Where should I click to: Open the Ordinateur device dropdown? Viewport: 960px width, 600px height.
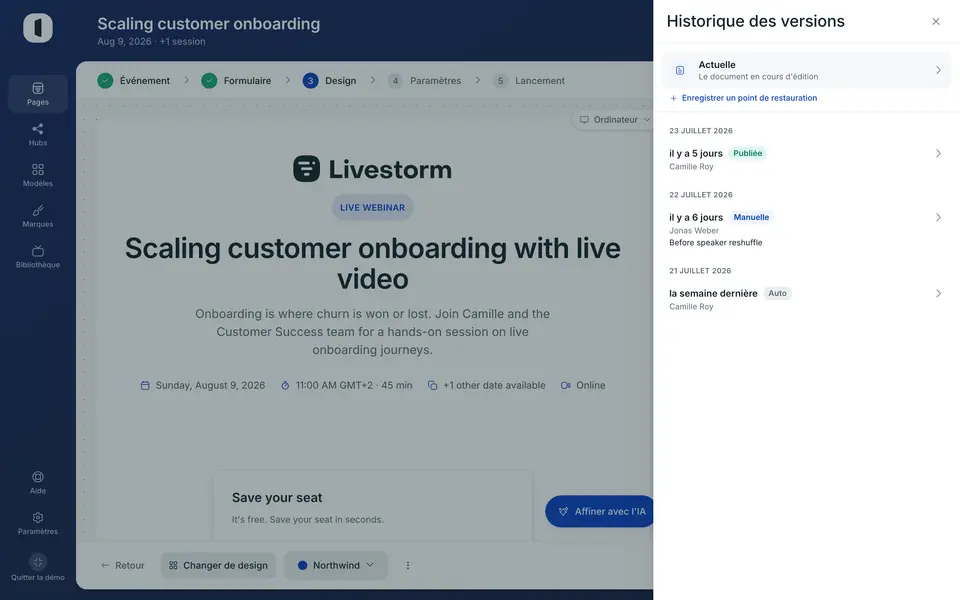(x=615, y=120)
